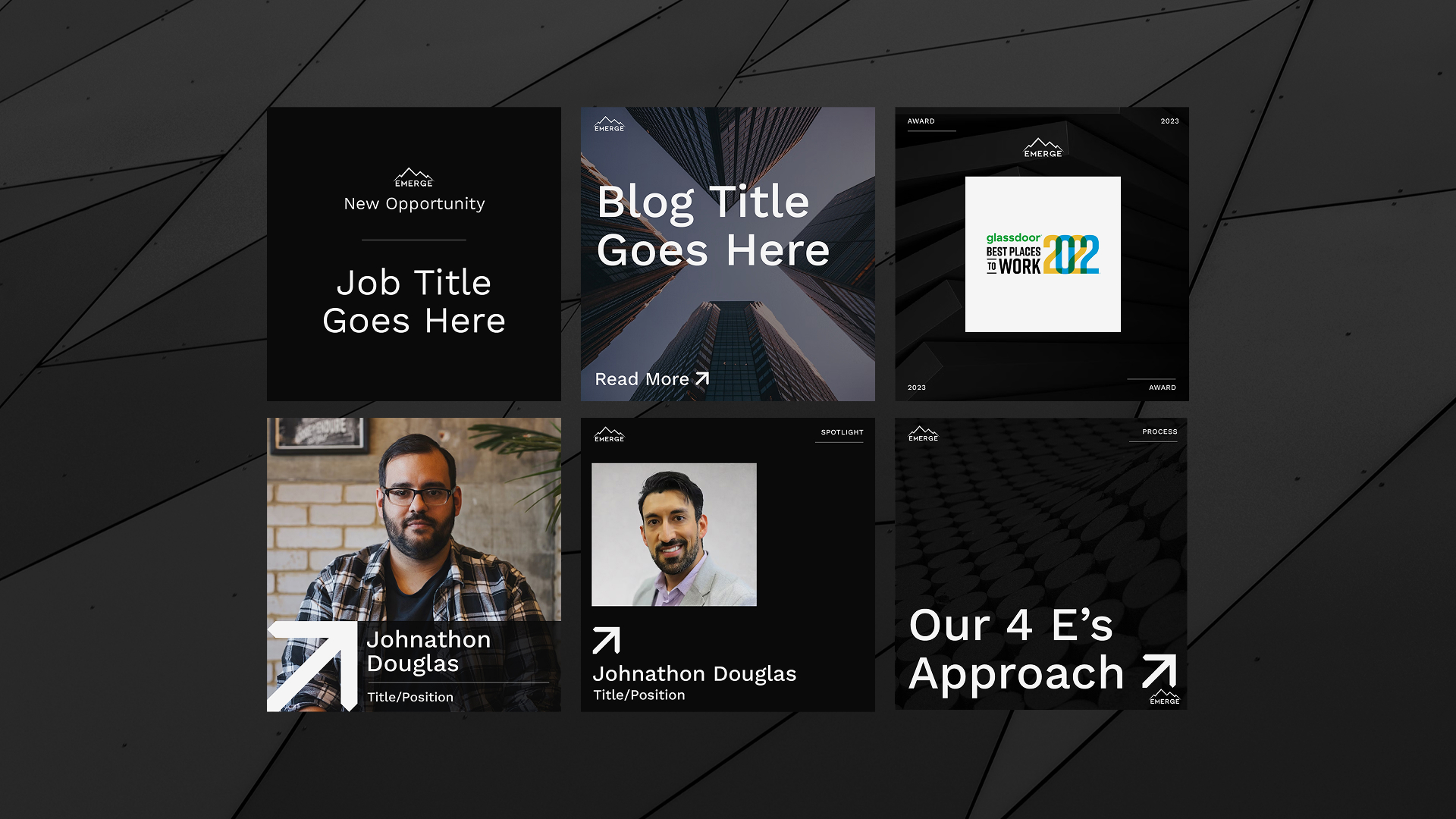Select the Job Title Goes Here heading
This screenshot has width=1456, height=819.
tap(414, 302)
